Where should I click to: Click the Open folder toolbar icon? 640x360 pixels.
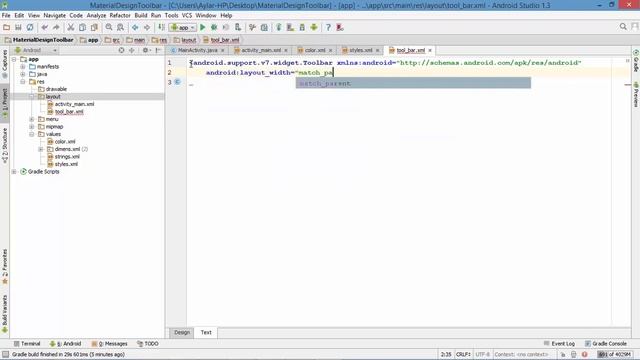[x=7, y=27]
